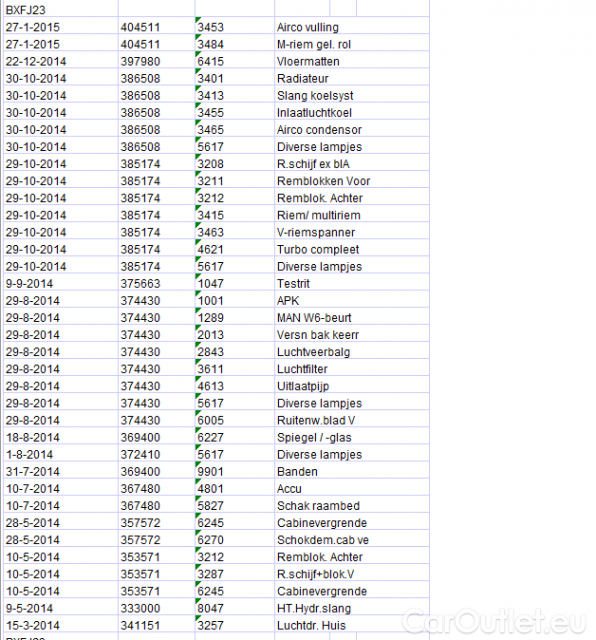This screenshot has height=640, width=596.
Task: Click the APK cell
Action: pyautogui.click(x=352, y=299)
